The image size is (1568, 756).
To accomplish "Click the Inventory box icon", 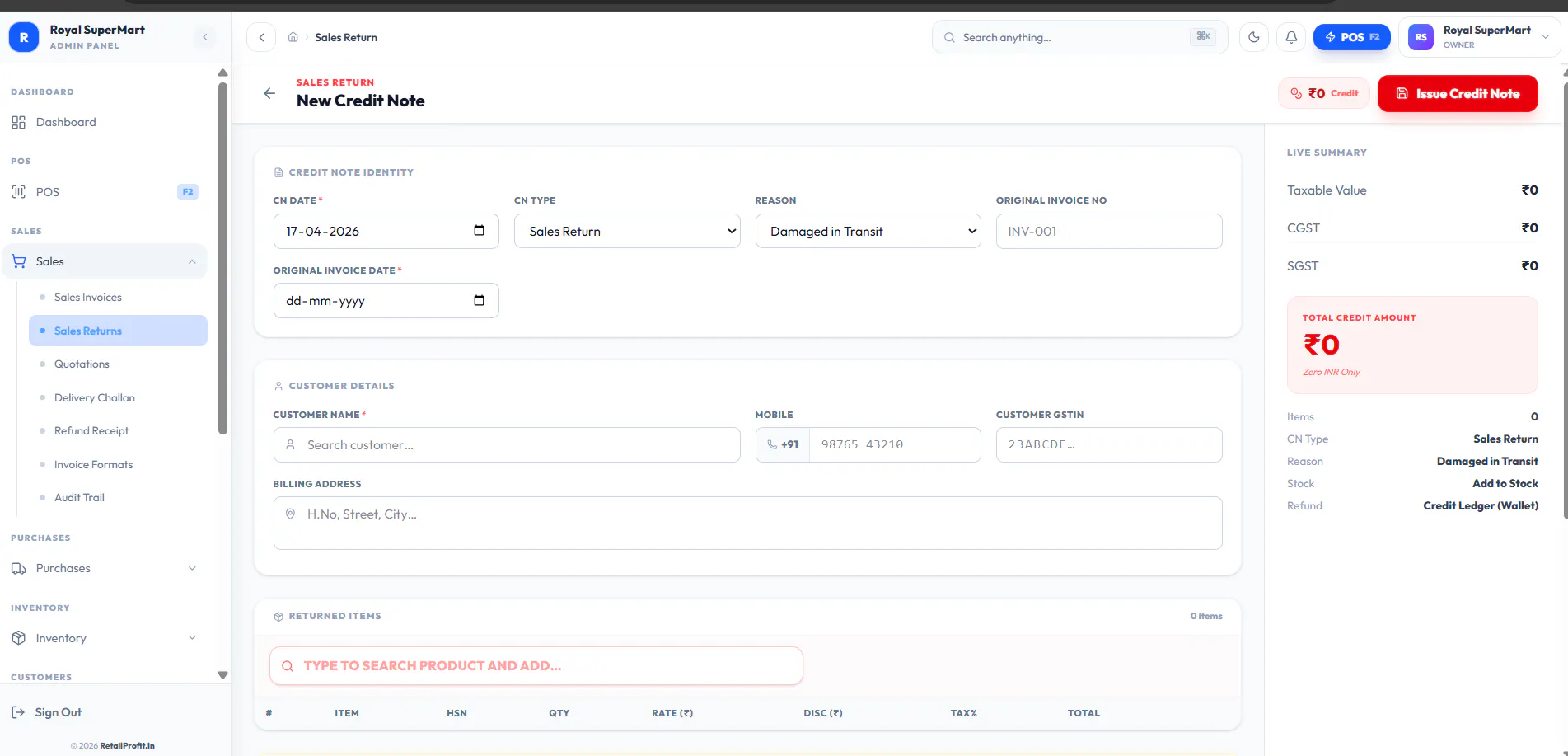I will pyautogui.click(x=19, y=638).
